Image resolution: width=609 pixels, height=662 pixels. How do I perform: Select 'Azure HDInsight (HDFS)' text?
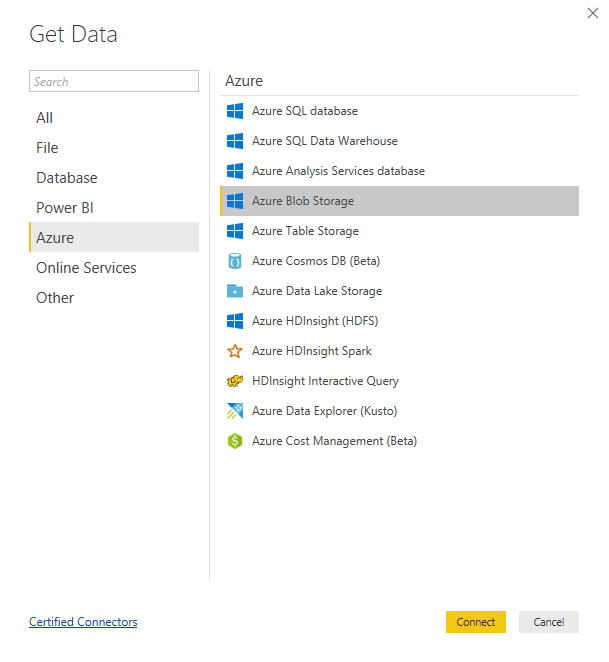point(315,321)
